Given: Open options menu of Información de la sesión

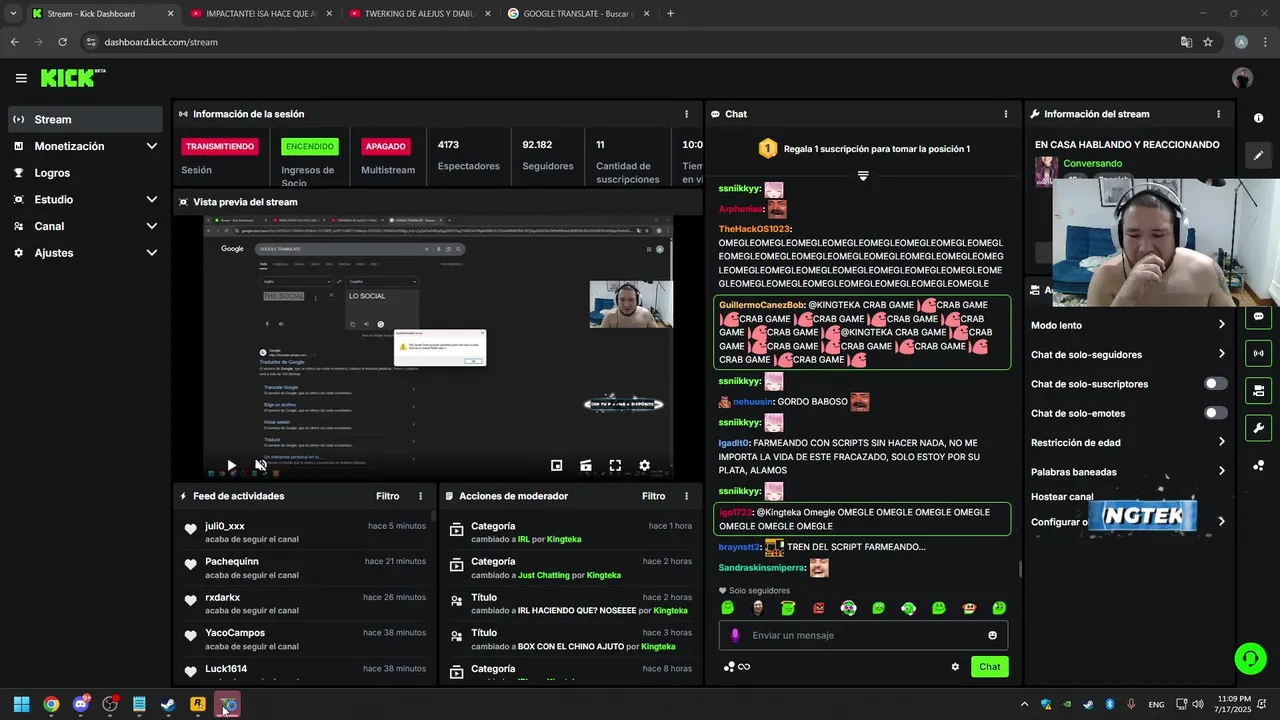Looking at the screenshot, I should (x=686, y=114).
